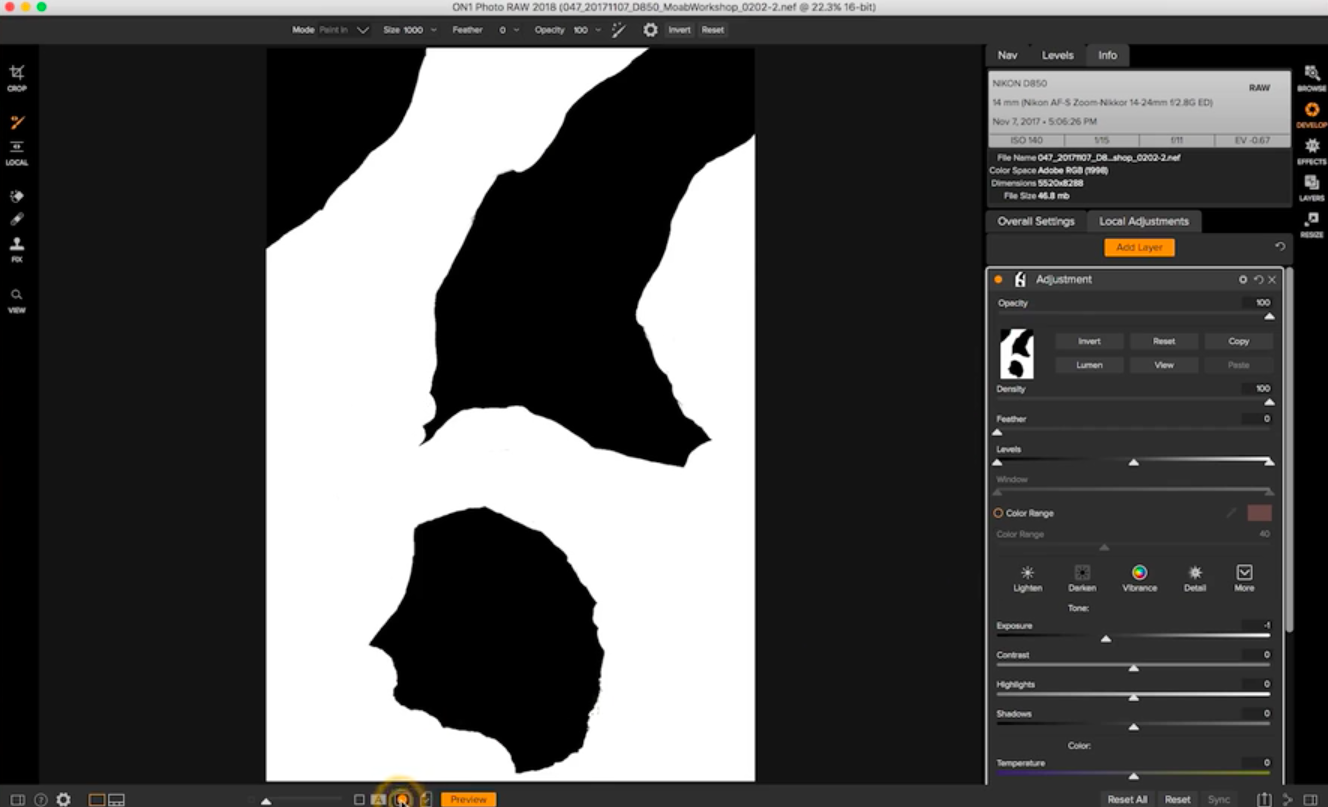1328x807 pixels.
Task: Select the View zoom tool
Action: tap(17, 299)
